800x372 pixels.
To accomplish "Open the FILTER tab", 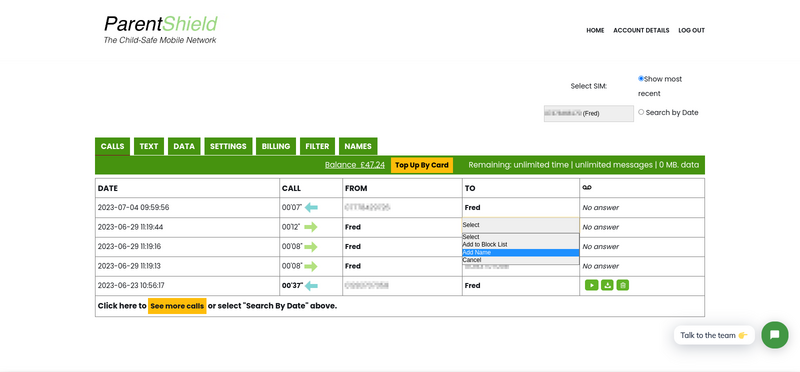I will click(317, 146).
